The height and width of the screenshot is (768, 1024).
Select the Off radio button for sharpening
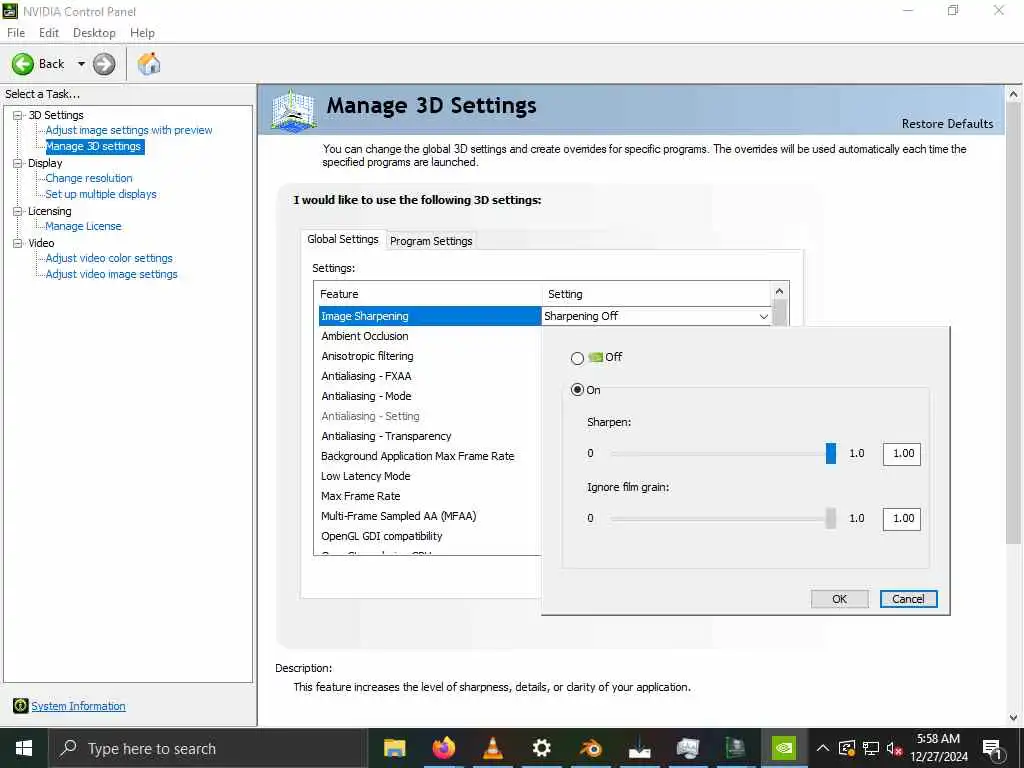tap(577, 358)
